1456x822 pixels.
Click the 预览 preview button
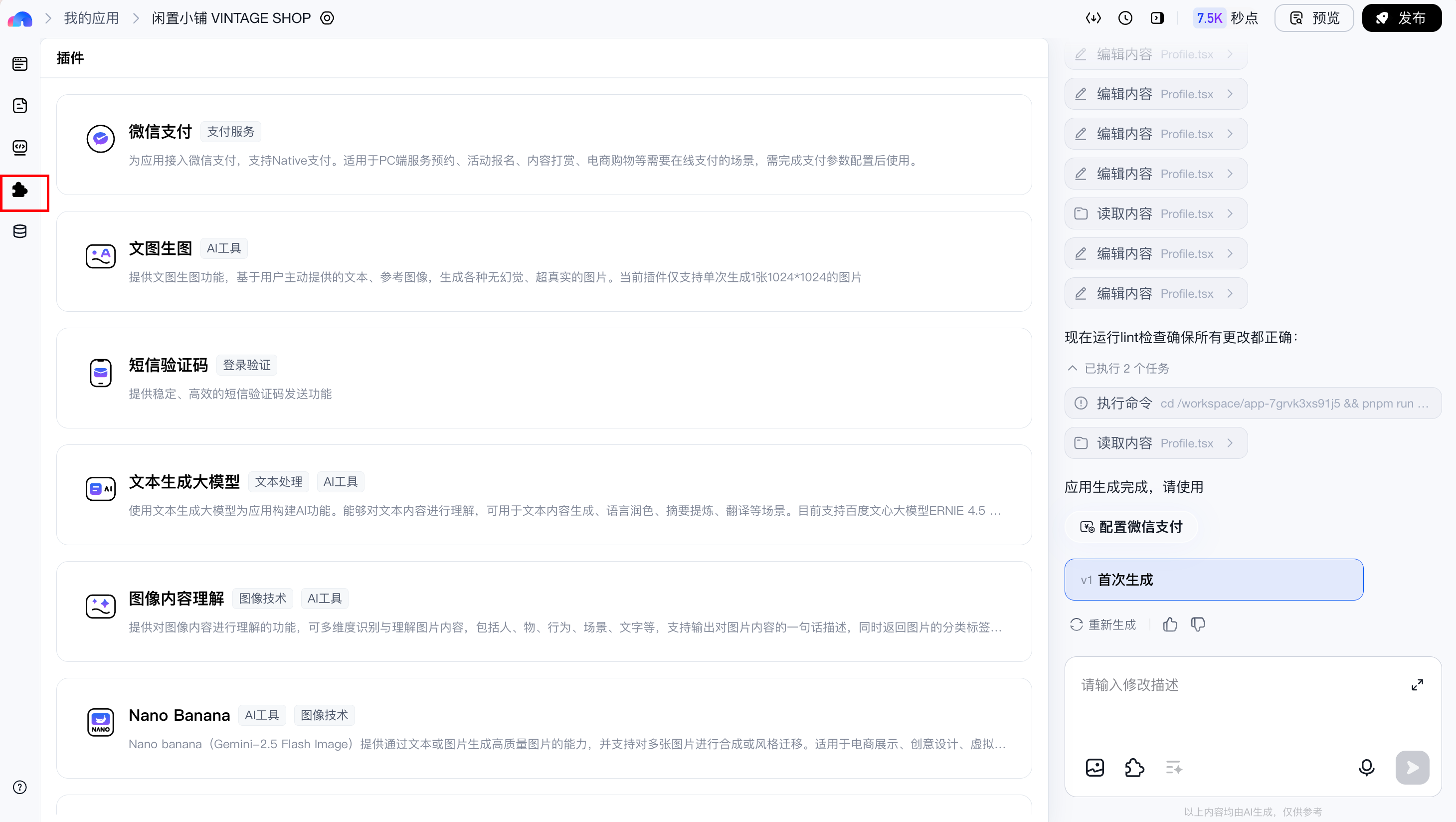point(1314,18)
